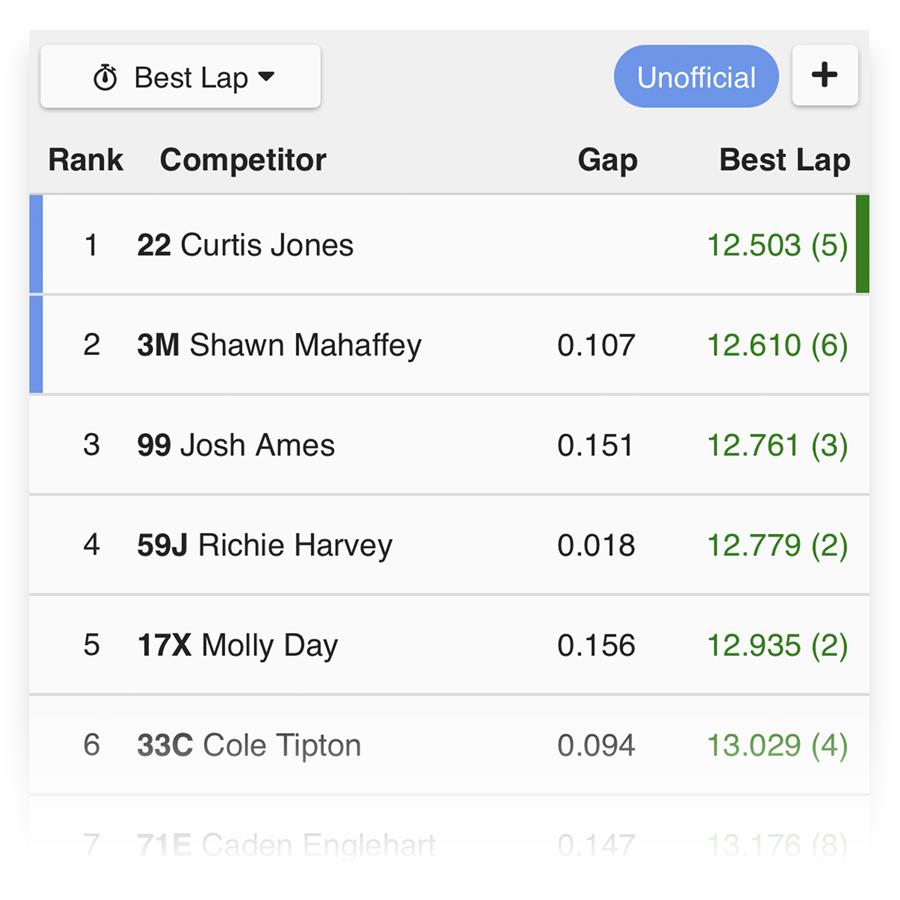Click the Best Lap column header
Image resolution: width=900 pixels, height=900 pixels.
785,160
